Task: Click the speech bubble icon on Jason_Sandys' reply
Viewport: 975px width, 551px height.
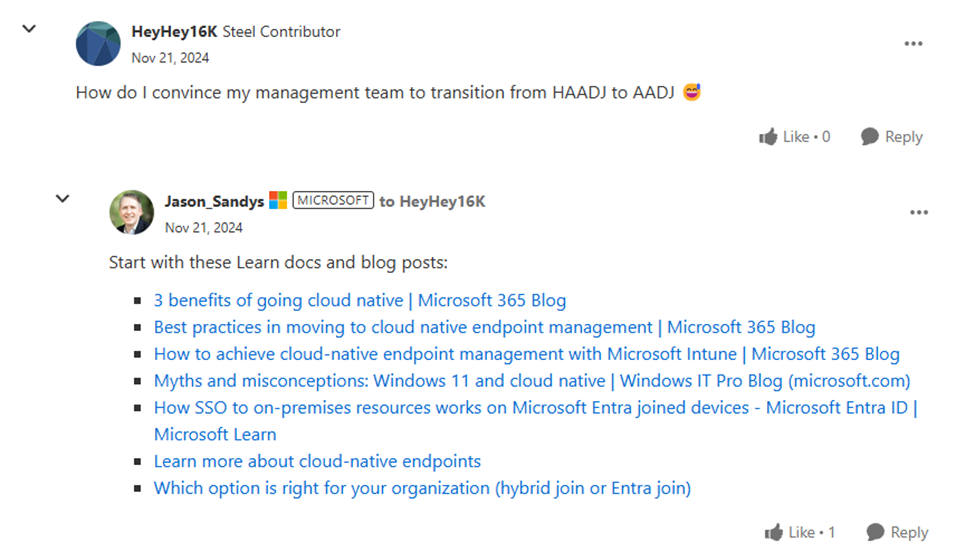Action: pos(875,532)
